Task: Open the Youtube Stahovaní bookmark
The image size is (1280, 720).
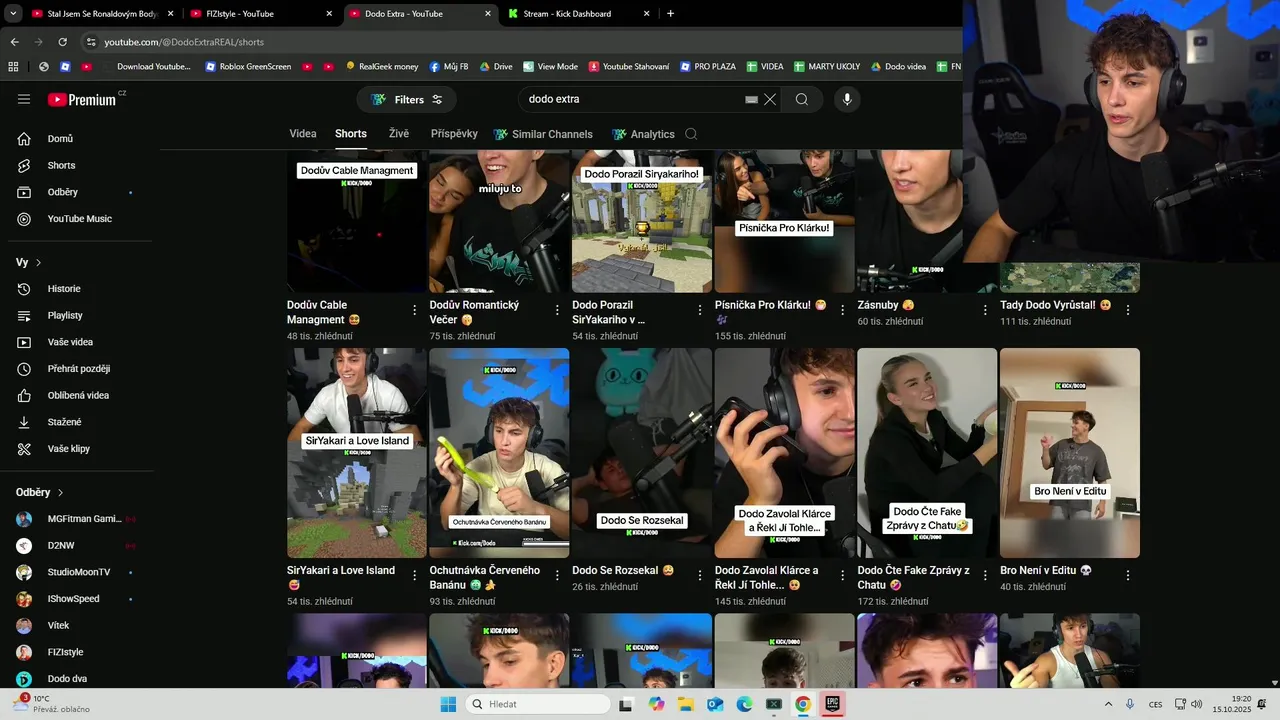Action: point(629,67)
